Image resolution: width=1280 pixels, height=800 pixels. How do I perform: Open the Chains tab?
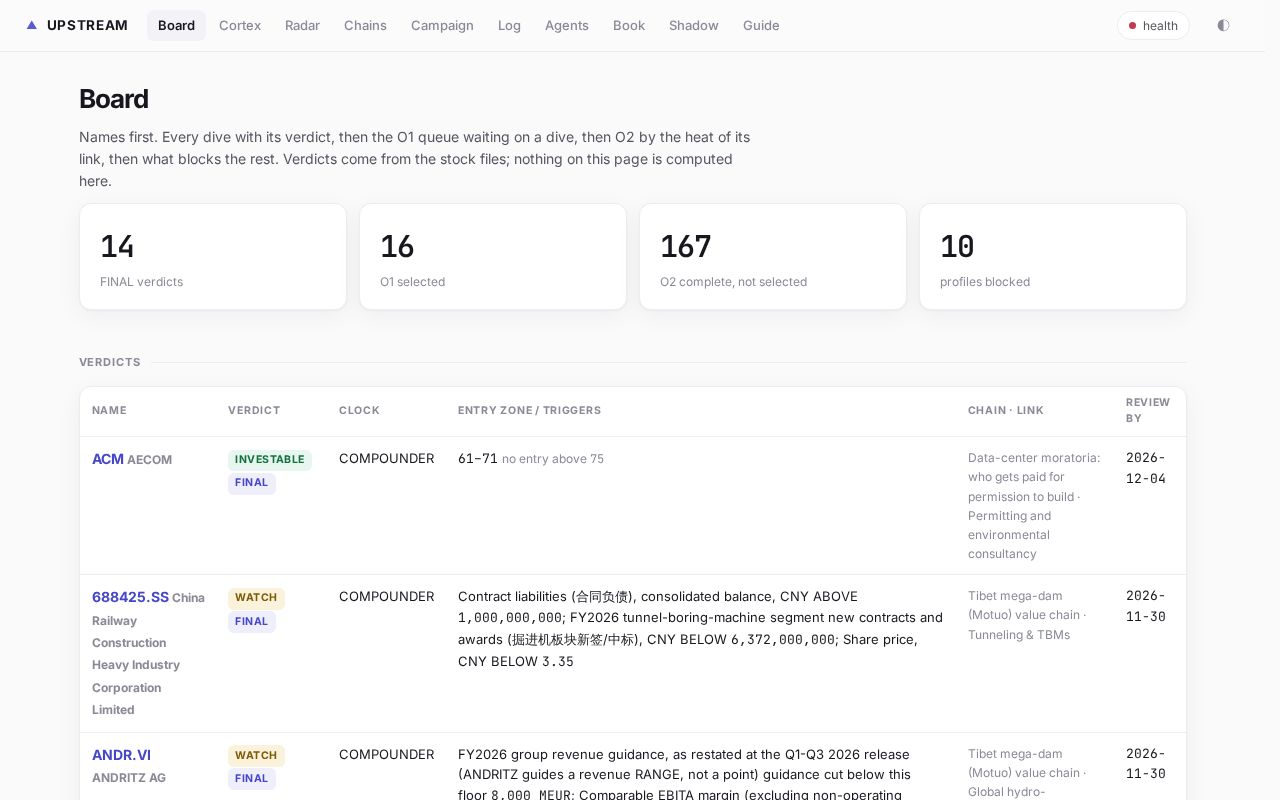(365, 25)
